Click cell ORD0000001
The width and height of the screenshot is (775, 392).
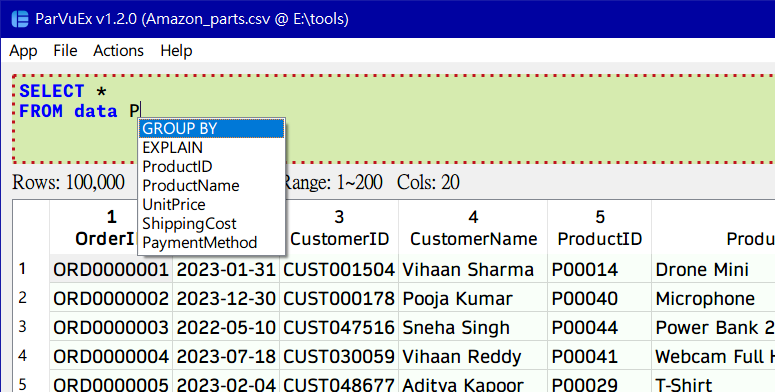(x=111, y=269)
